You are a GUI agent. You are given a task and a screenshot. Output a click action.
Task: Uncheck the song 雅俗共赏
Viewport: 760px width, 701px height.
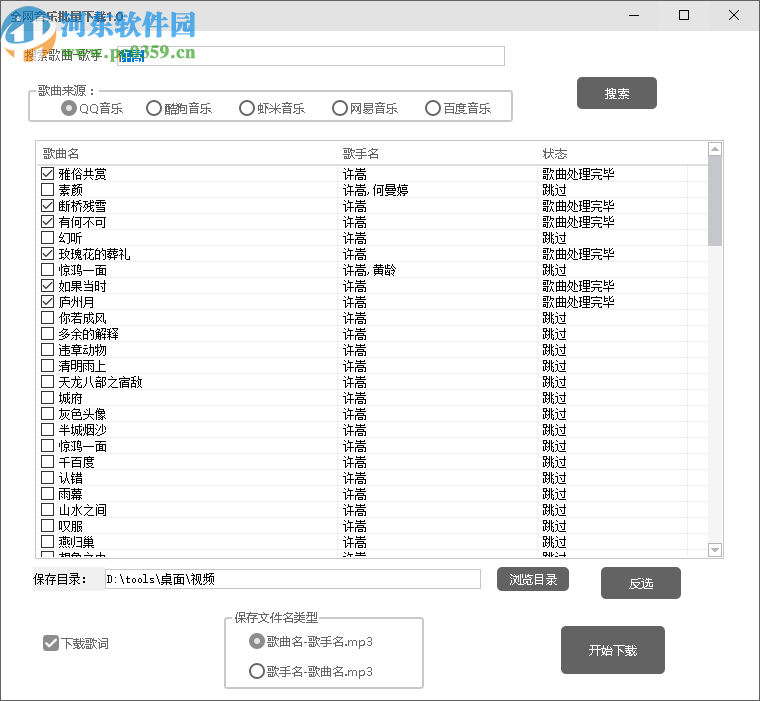(x=48, y=174)
